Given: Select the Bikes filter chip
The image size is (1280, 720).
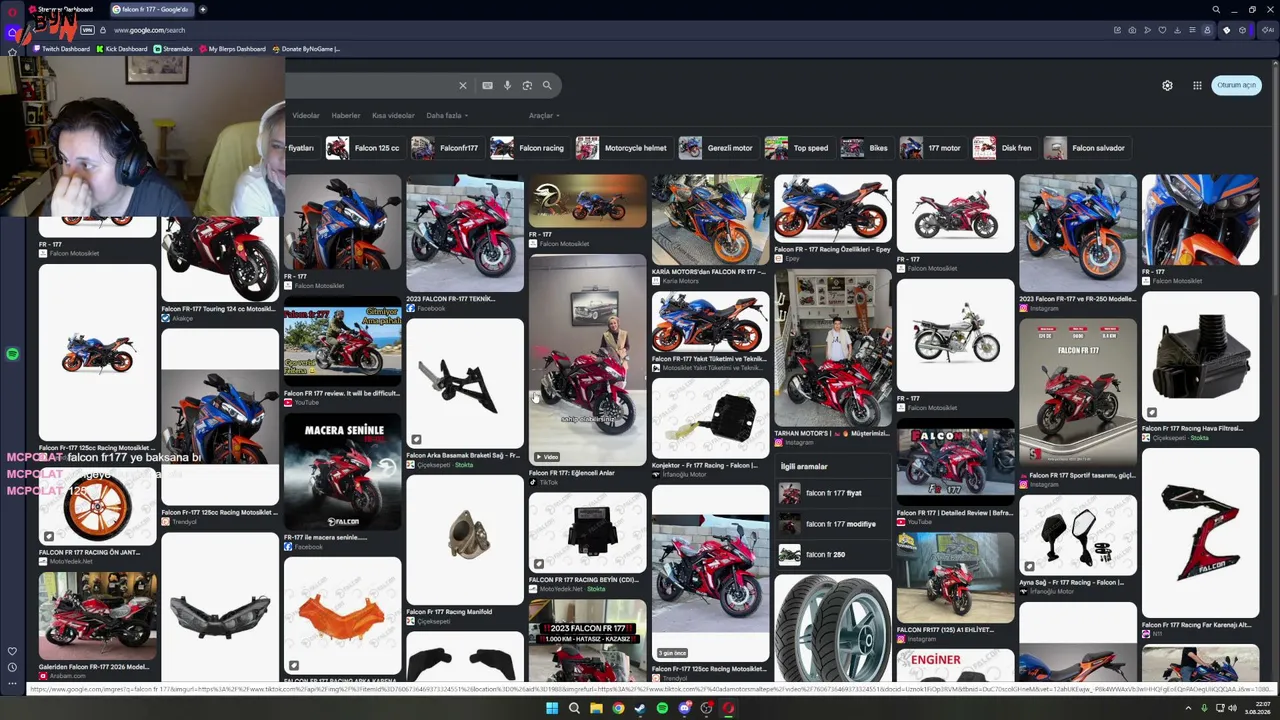Looking at the screenshot, I should (x=865, y=148).
